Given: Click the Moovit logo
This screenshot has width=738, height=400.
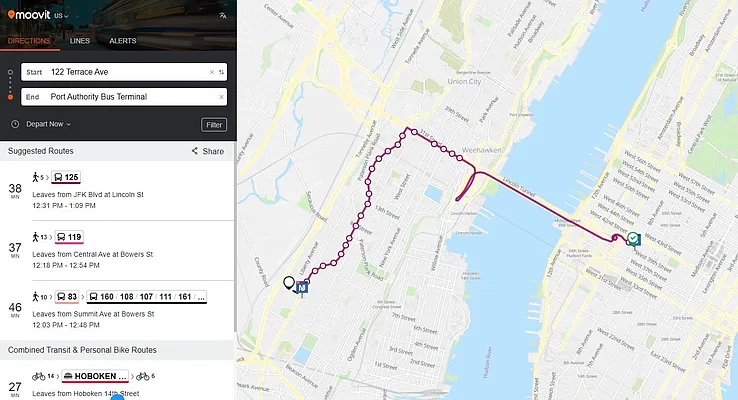Looking at the screenshot, I should [x=29, y=15].
